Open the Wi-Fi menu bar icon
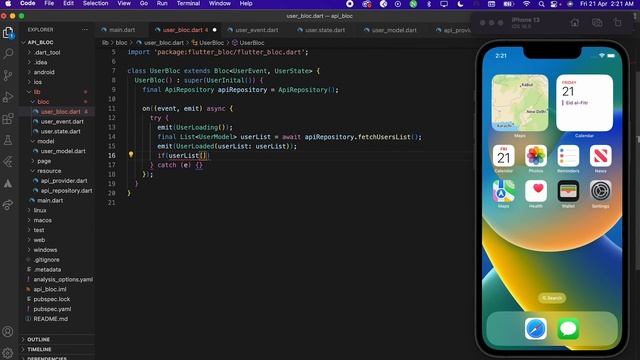 coord(527,4)
